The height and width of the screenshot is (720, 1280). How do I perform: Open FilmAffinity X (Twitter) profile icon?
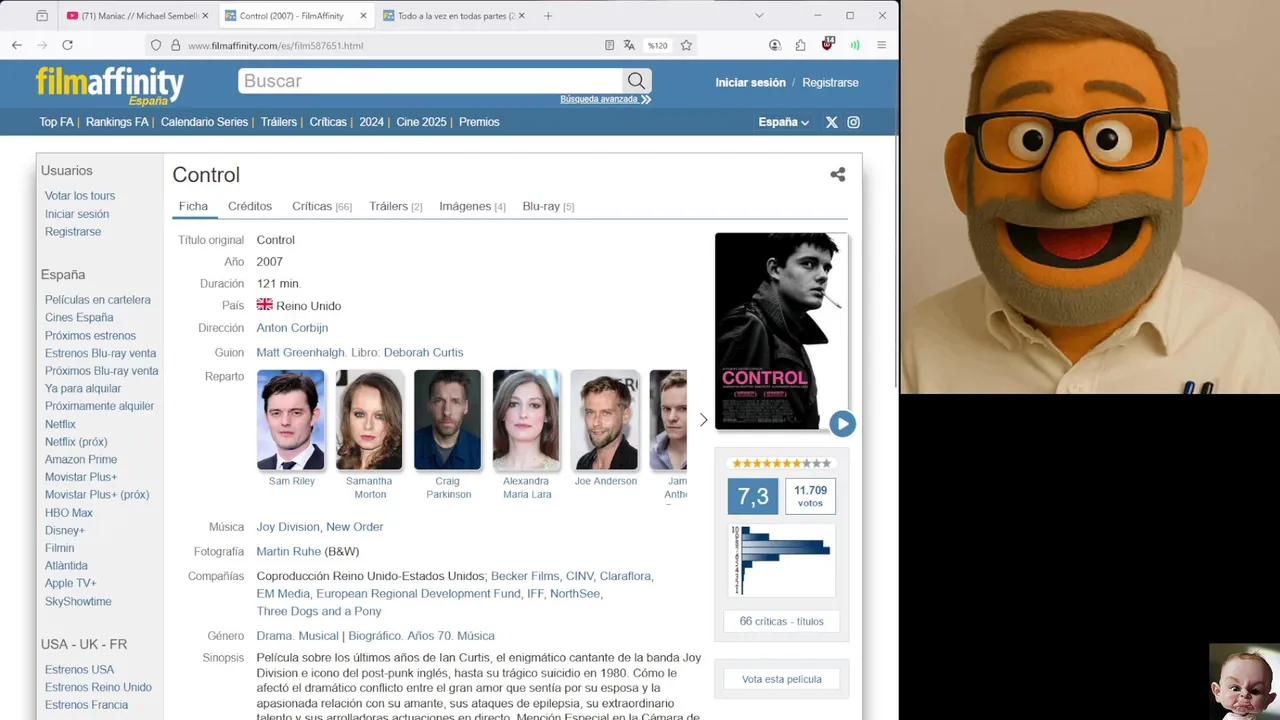(831, 122)
